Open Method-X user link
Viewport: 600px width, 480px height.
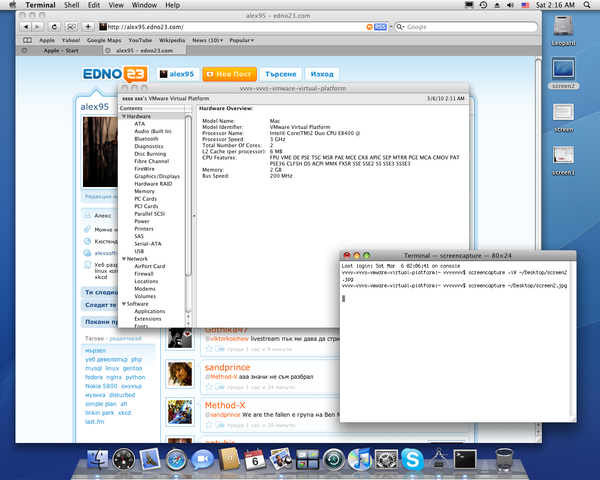point(225,405)
